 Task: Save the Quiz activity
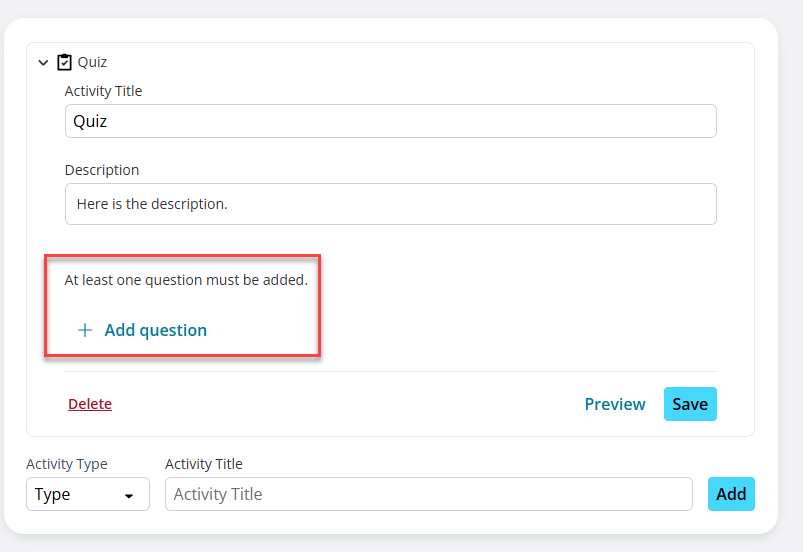pos(690,404)
